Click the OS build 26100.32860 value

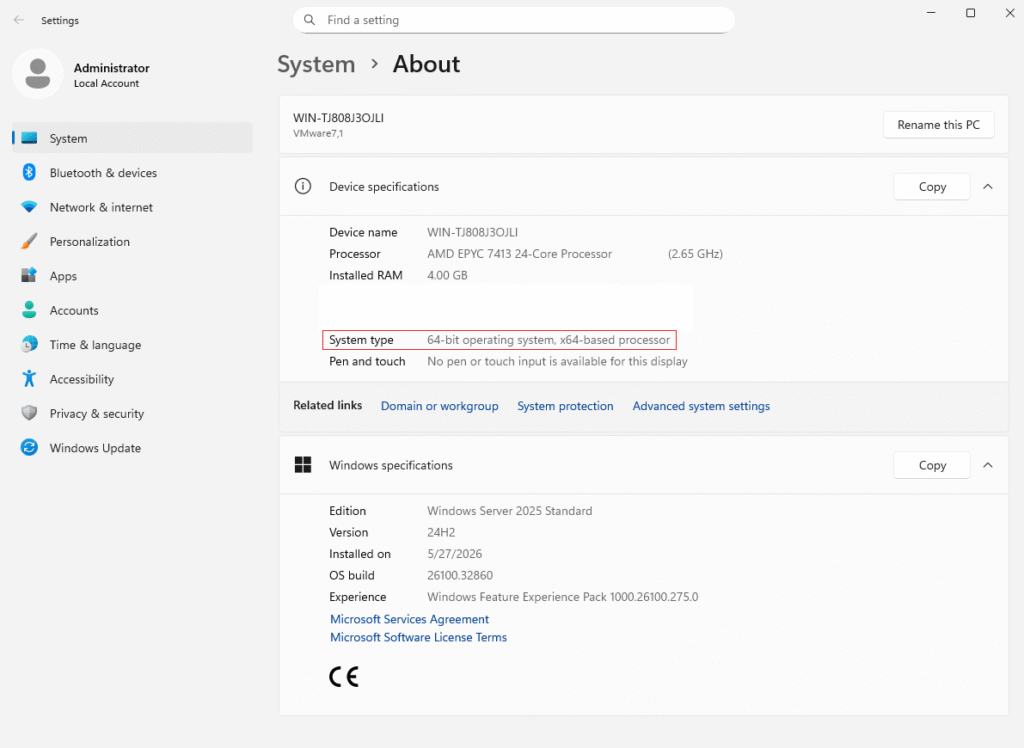(460, 576)
